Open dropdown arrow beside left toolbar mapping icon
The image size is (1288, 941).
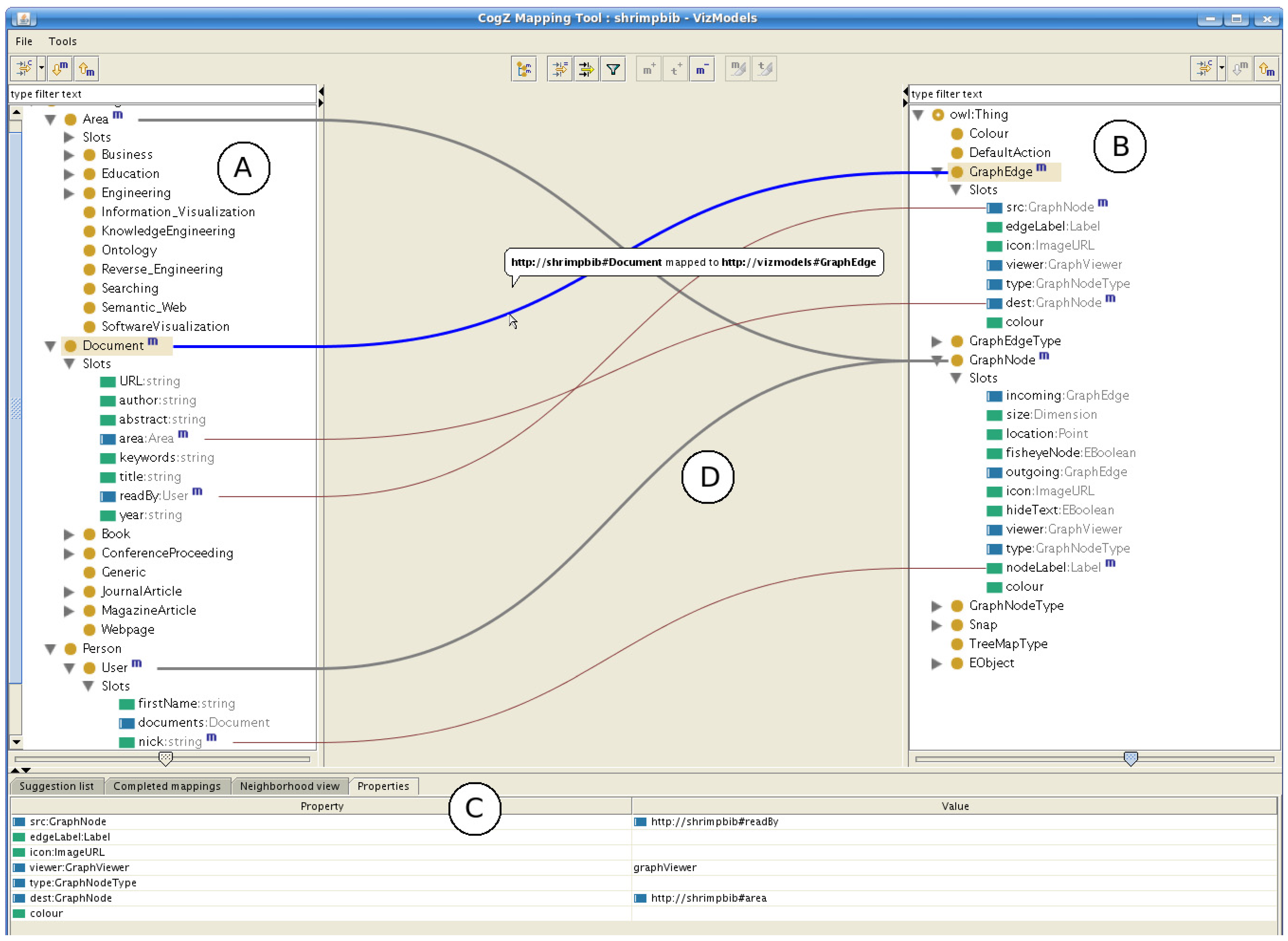click(x=42, y=69)
